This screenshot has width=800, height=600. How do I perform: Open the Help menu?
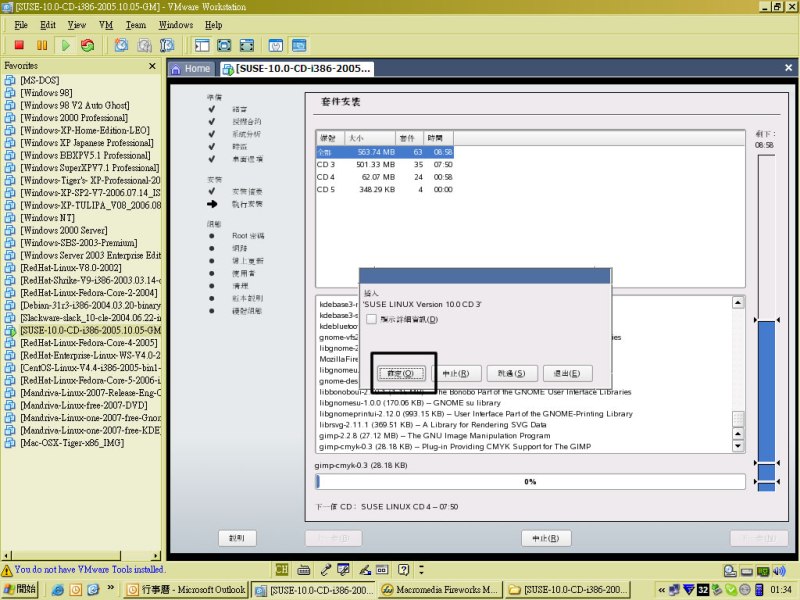(214, 25)
